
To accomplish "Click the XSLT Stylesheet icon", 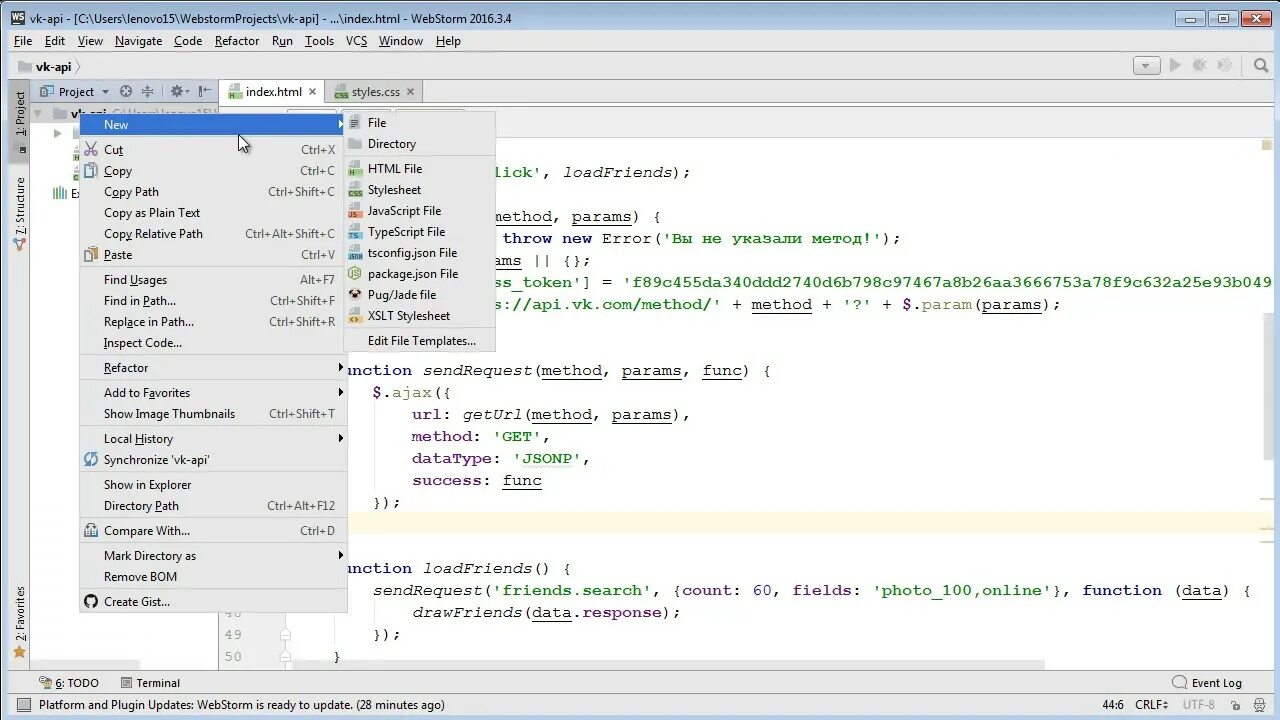I will pos(355,316).
